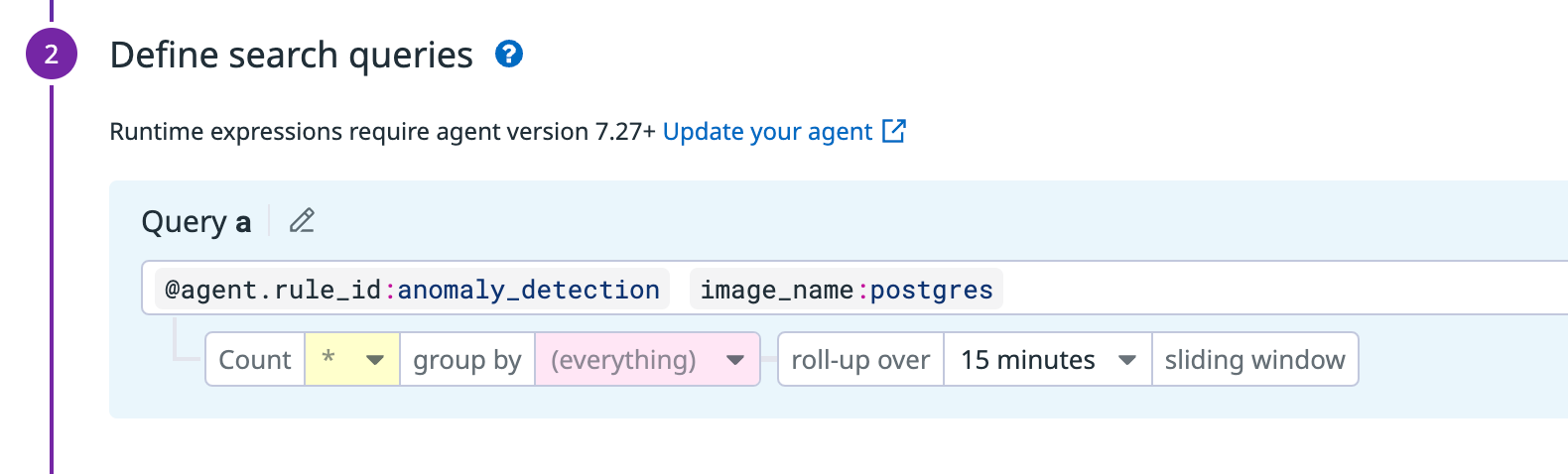Select the @agent.rule_id:anomaly_detection query token
Image resolution: width=1568 pixels, height=474 pixels.
(x=412, y=289)
